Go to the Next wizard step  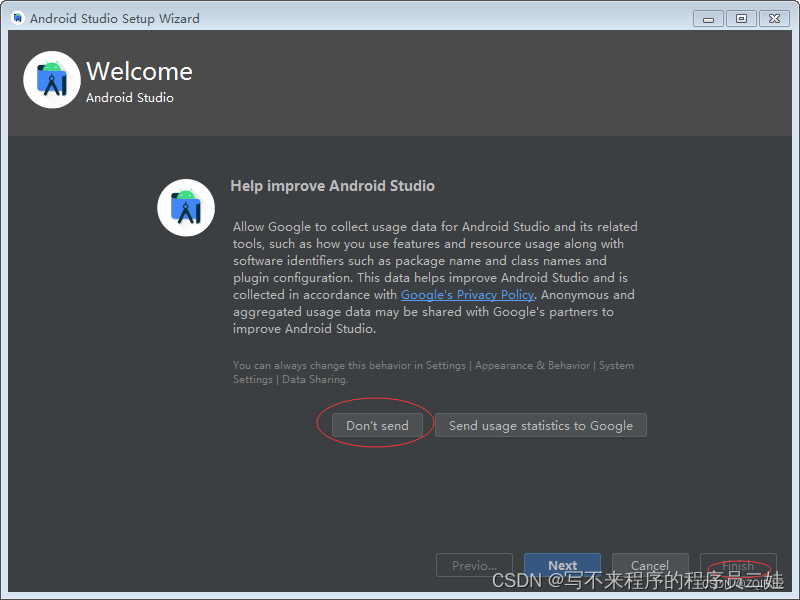(x=562, y=565)
